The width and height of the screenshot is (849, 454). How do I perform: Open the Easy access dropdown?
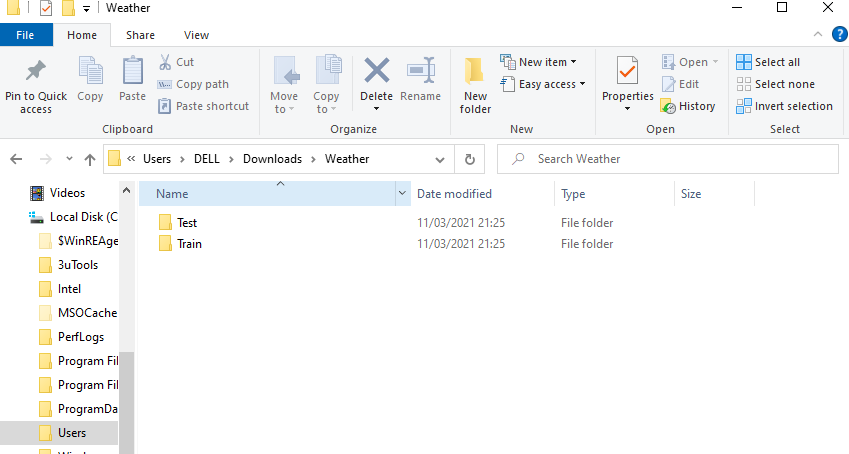[x=544, y=84]
